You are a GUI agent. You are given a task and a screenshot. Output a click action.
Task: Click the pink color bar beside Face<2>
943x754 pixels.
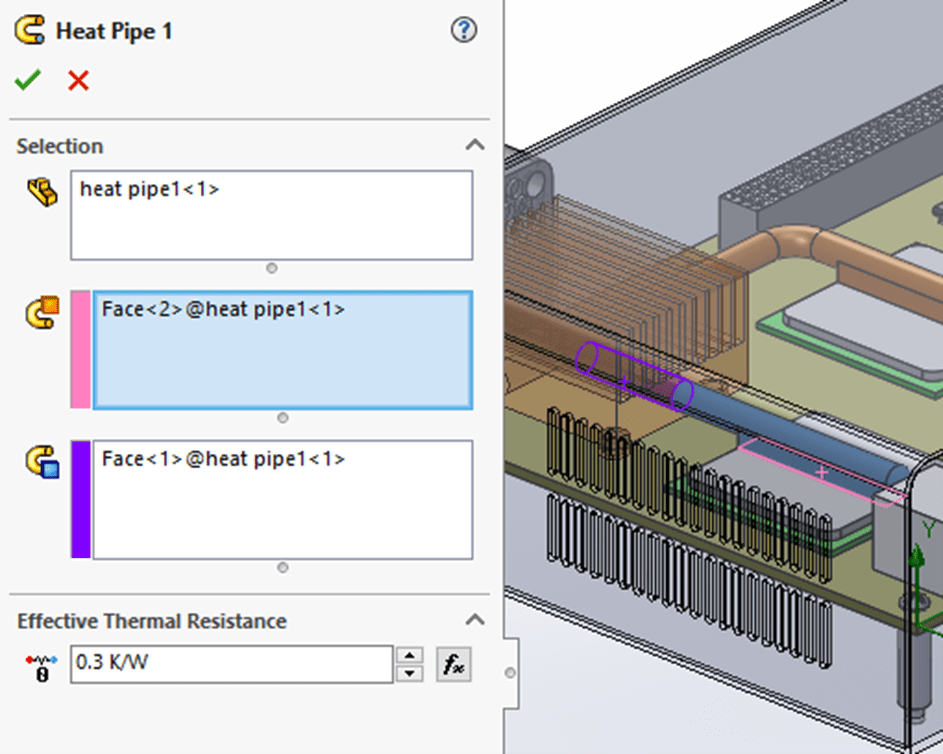click(81, 350)
